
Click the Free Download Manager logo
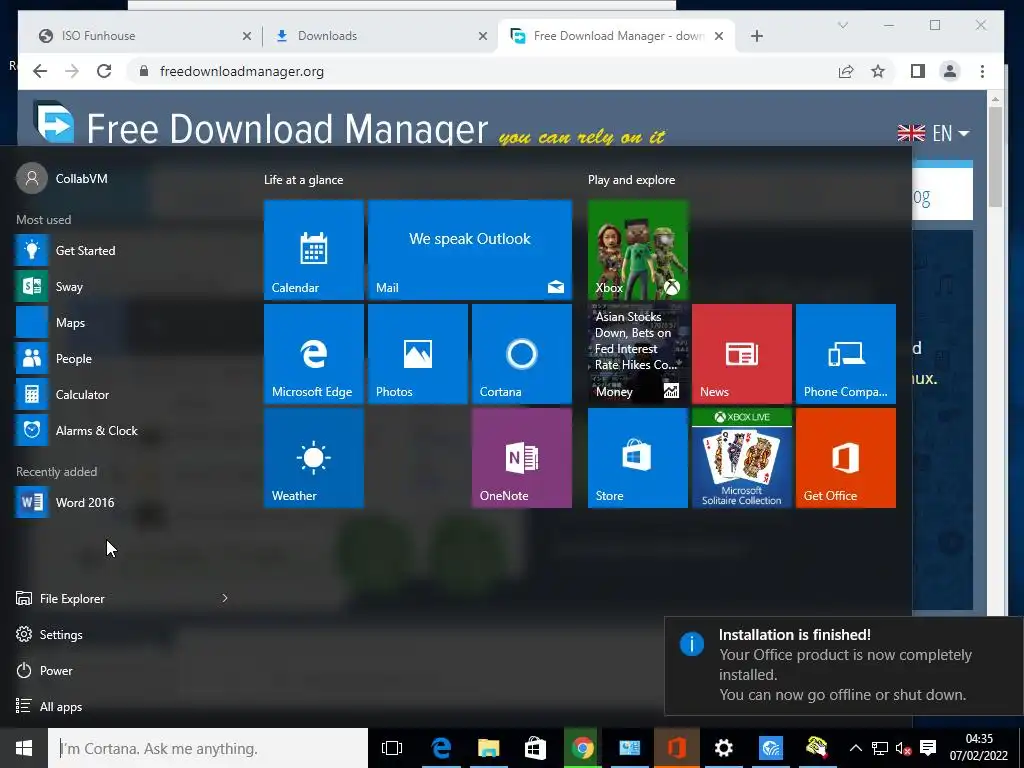pyautogui.click(x=54, y=121)
